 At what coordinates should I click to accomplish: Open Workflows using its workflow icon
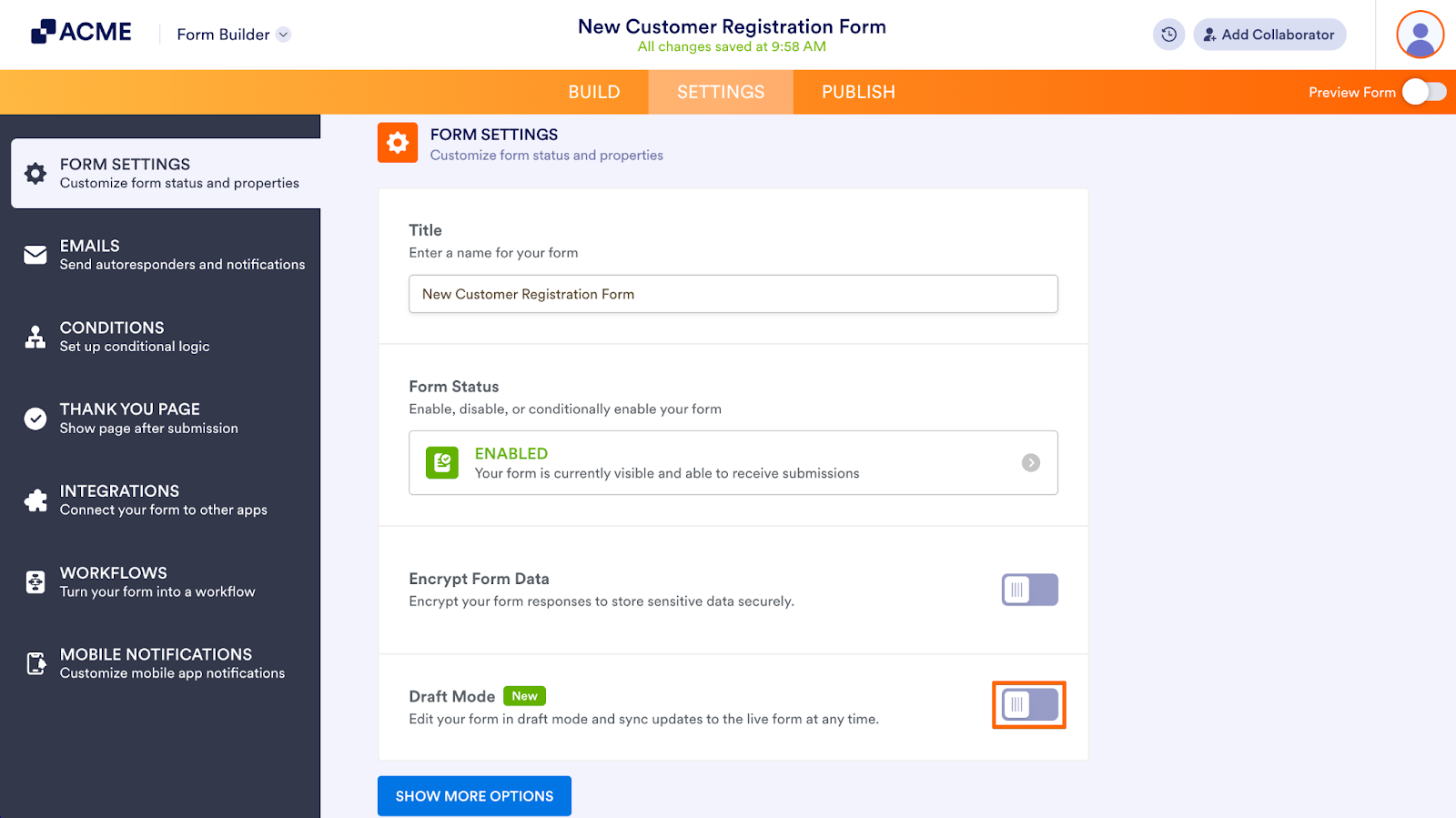[x=34, y=581]
